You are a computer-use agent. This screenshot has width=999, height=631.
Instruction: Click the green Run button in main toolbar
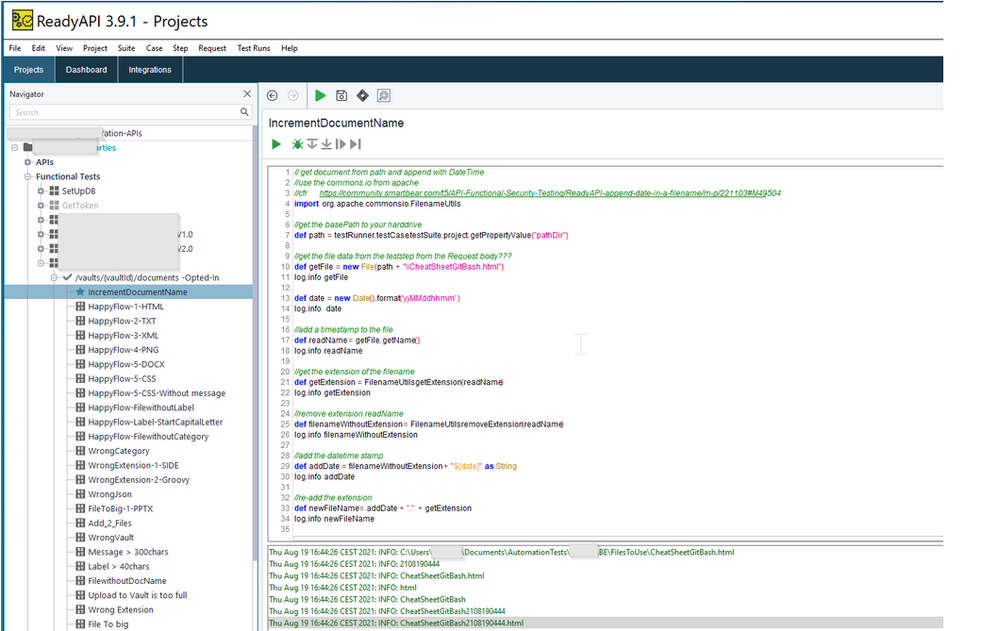(x=320, y=96)
